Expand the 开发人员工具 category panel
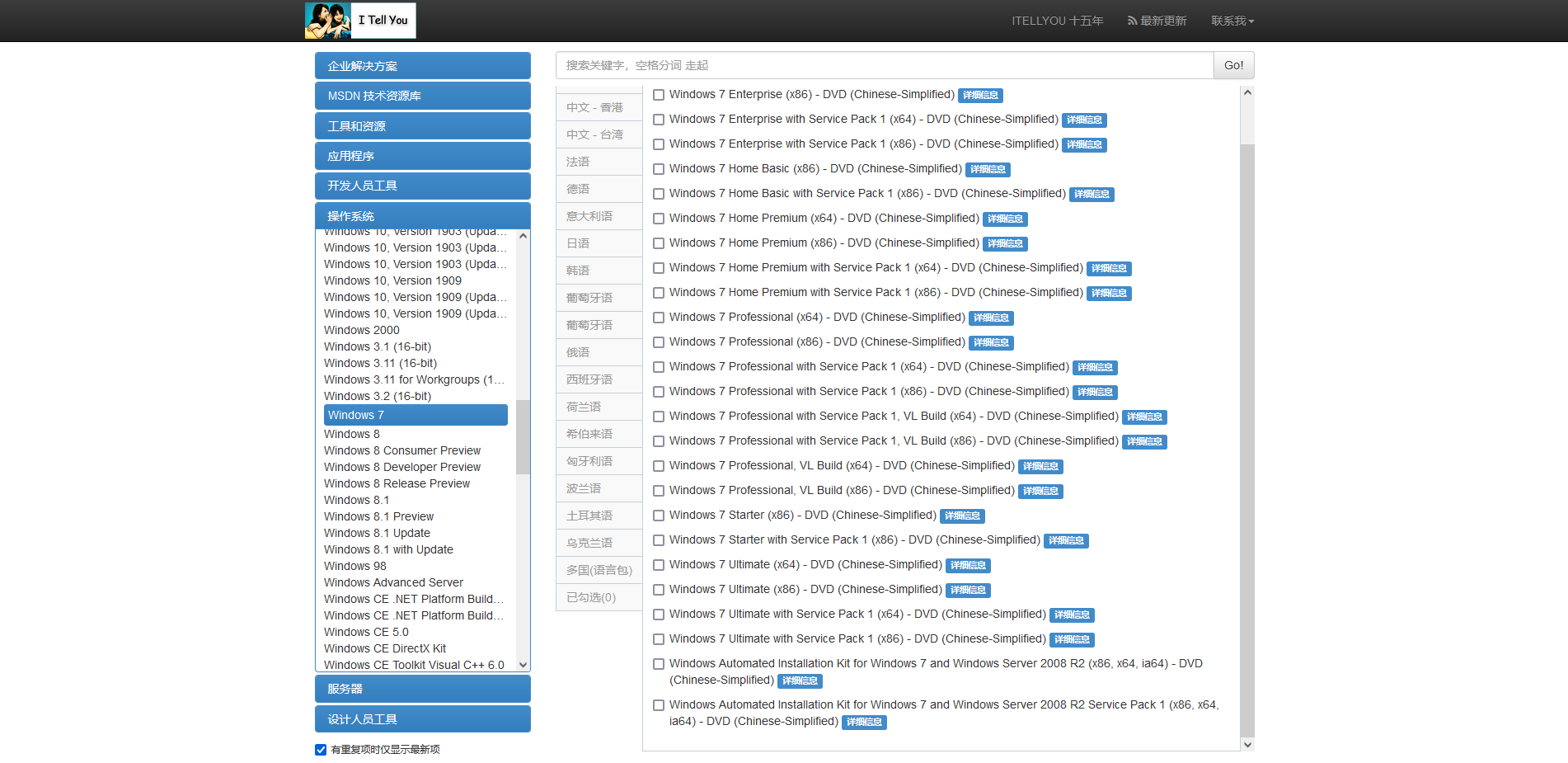Image resolution: width=1568 pixels, height=763 pixels. [422, 186]
